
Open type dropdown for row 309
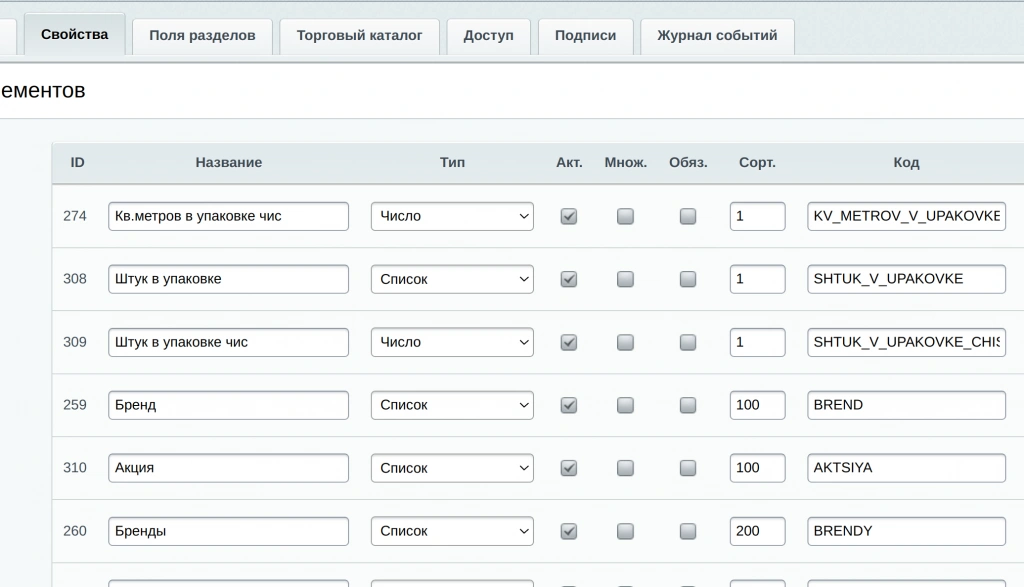452,342
